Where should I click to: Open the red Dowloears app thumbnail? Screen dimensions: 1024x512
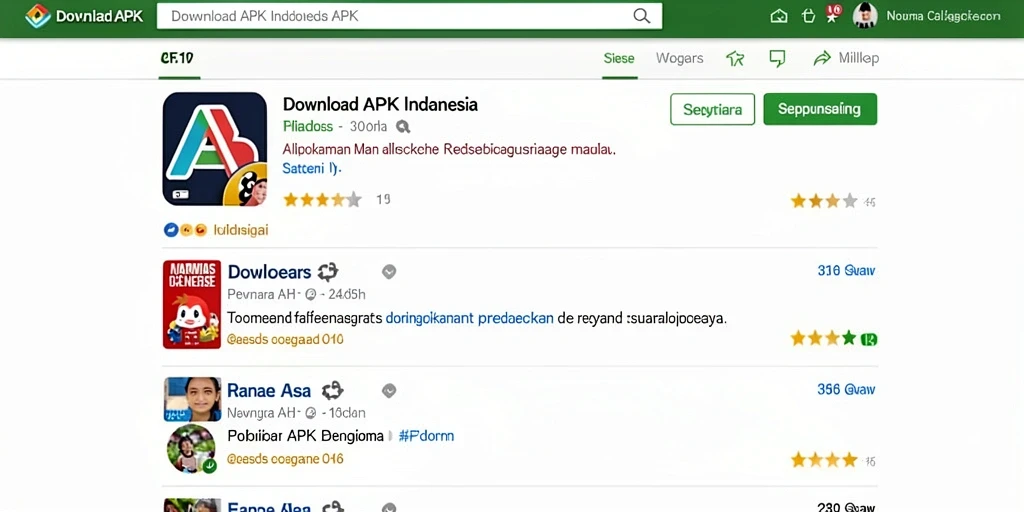pos(192,304)
